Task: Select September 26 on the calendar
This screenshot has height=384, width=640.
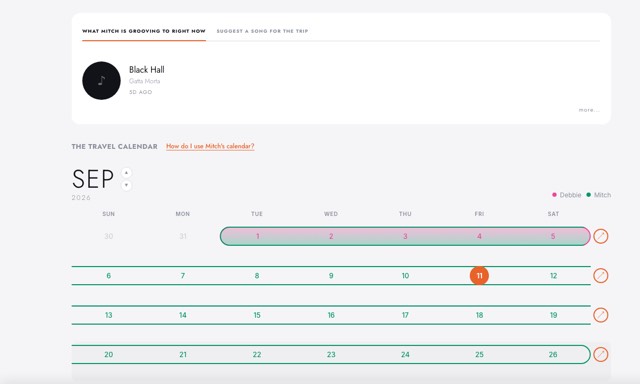Action: 553,355
